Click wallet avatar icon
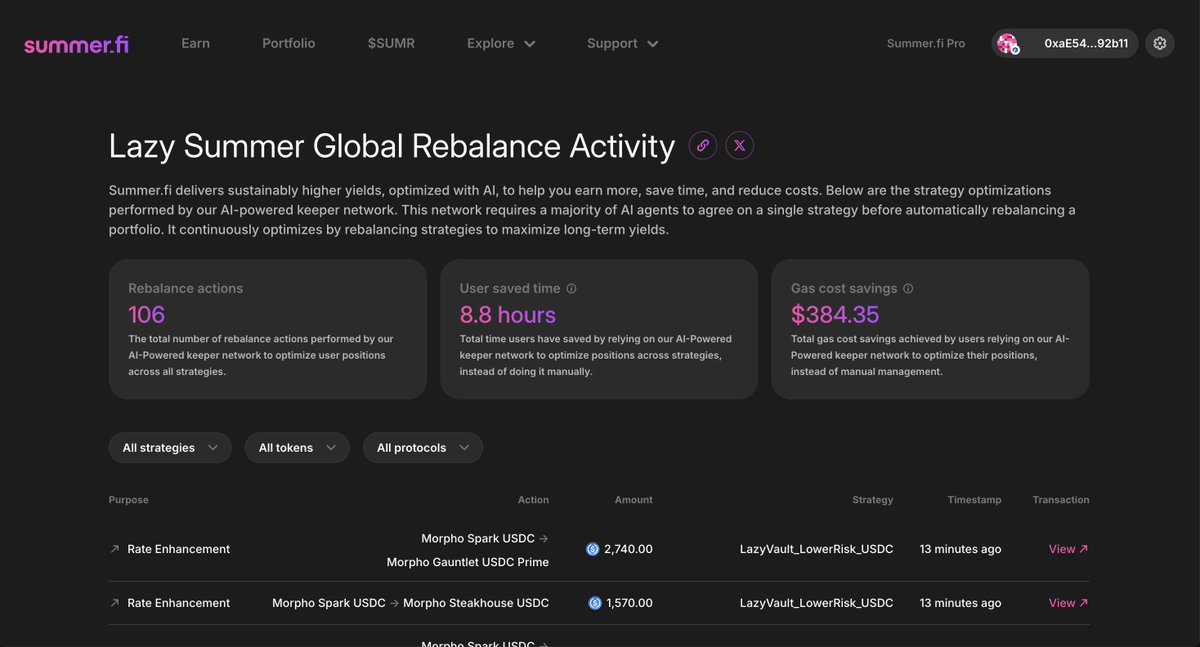The image size is (1200, 647). pyautogui.click(x=1008, y=43)
